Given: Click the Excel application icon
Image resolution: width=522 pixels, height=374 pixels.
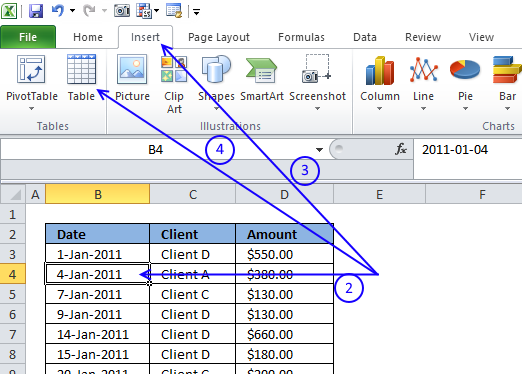Looking at the screenshot, I should [9, 11].
